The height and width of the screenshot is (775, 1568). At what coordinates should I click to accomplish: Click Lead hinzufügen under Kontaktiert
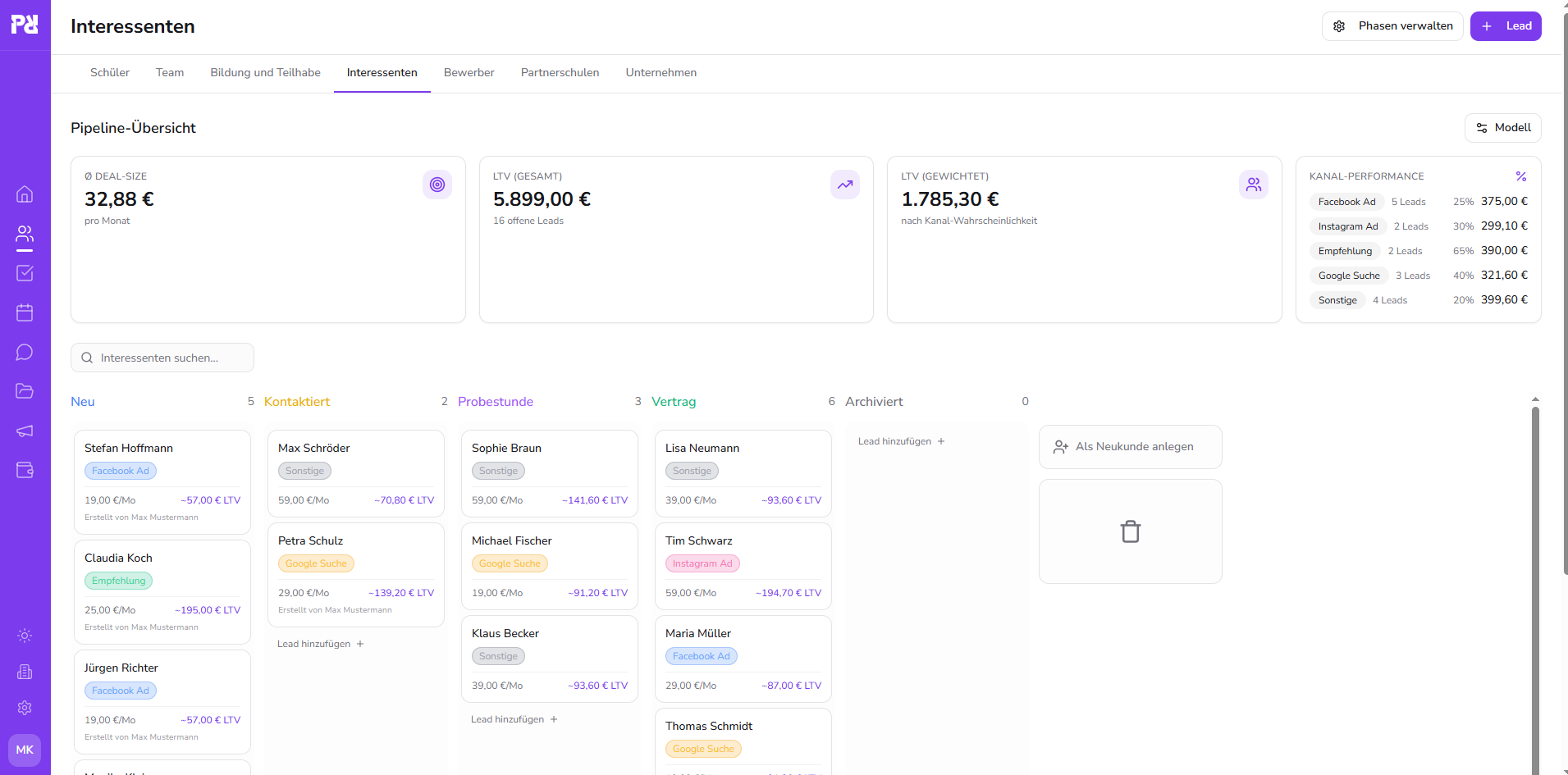(x=320, y=644)
